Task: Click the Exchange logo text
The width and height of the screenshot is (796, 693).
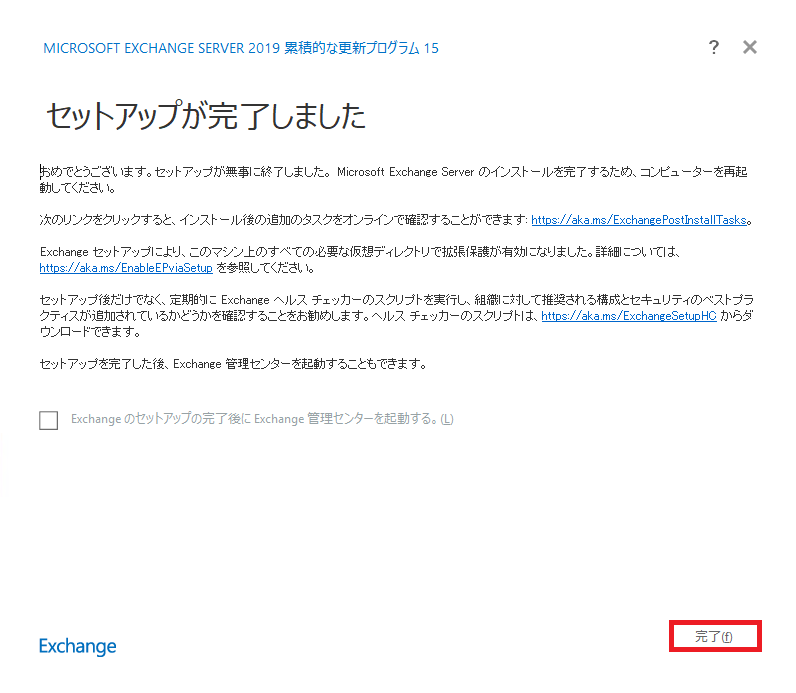Action: coord(78,646)
